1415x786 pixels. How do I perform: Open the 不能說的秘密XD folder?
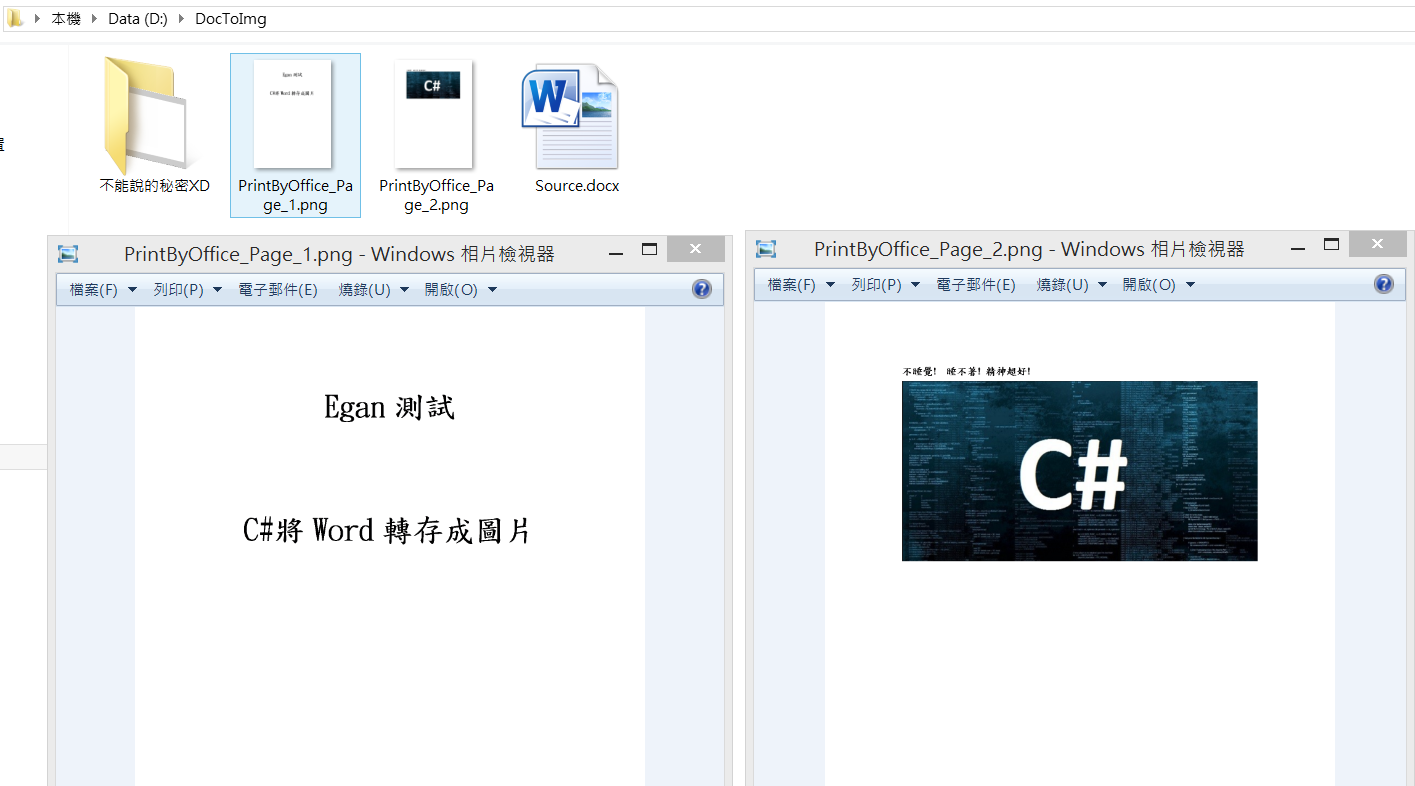(144, 115)
